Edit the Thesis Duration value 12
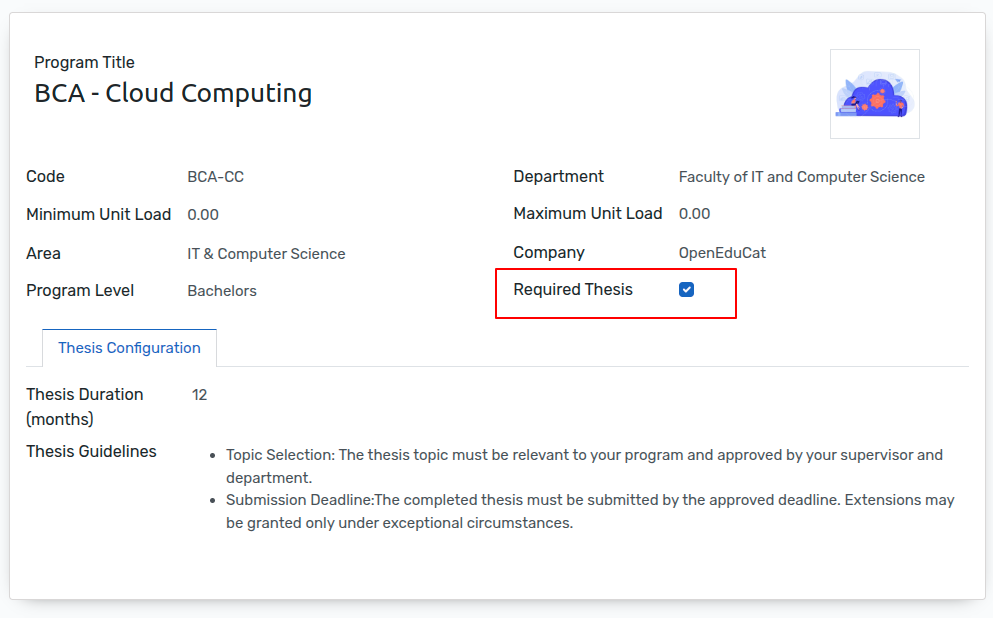Viewport: 993px width, 618px height. tap(199, 394)
